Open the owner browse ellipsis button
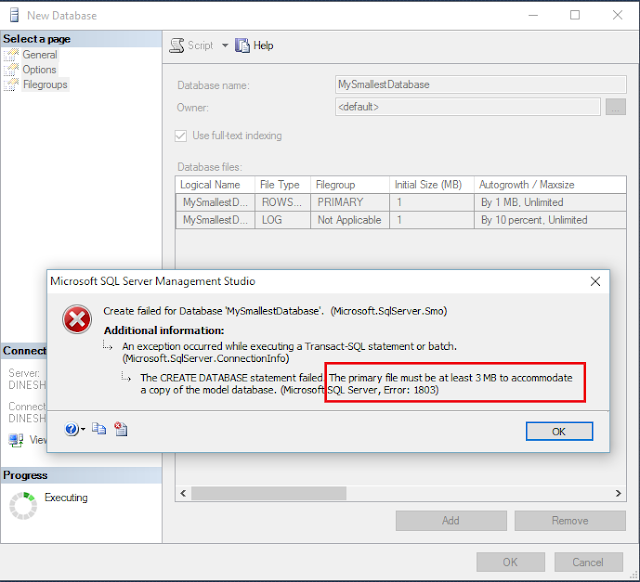This screenshot has width=640, height=582. (x=616, y=107)
